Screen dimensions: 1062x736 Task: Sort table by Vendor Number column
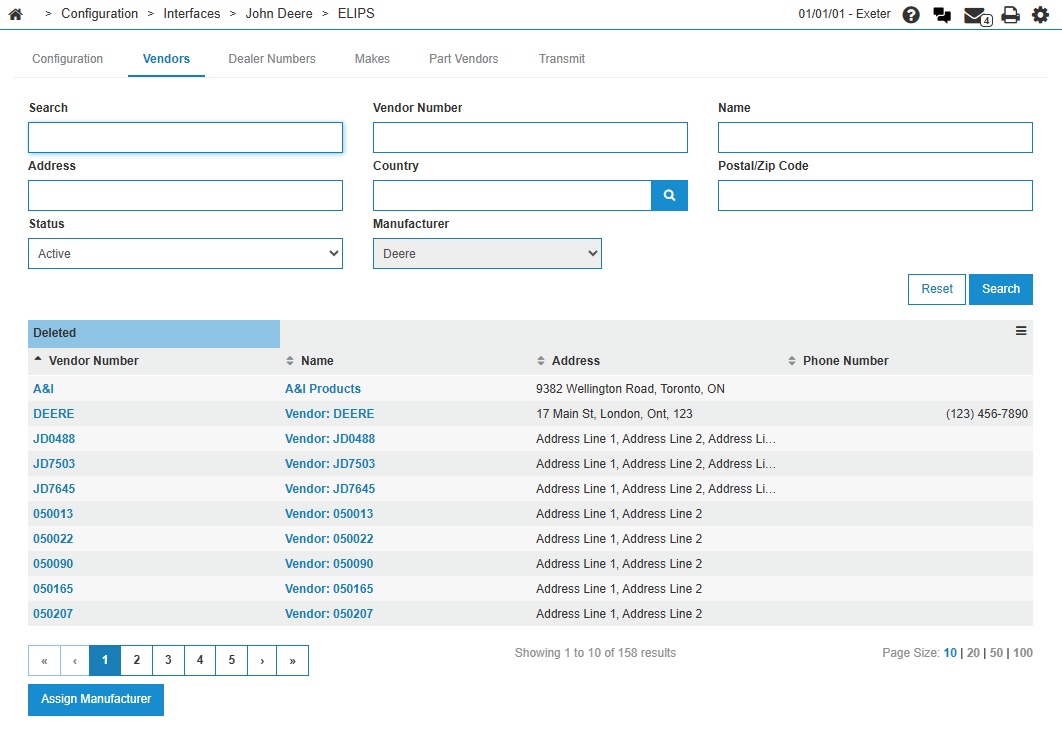coord(94,361)
